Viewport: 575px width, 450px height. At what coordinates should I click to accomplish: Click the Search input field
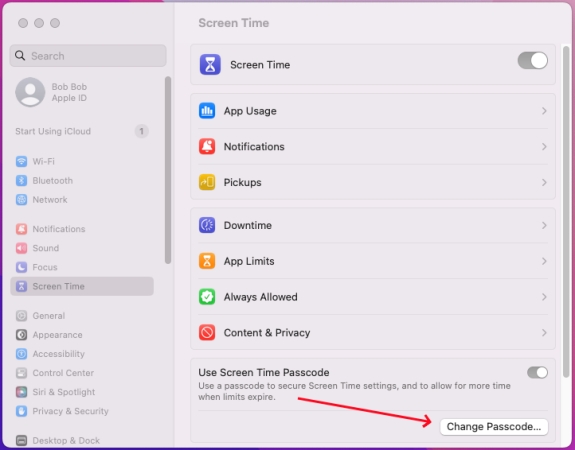click(88, 56)
